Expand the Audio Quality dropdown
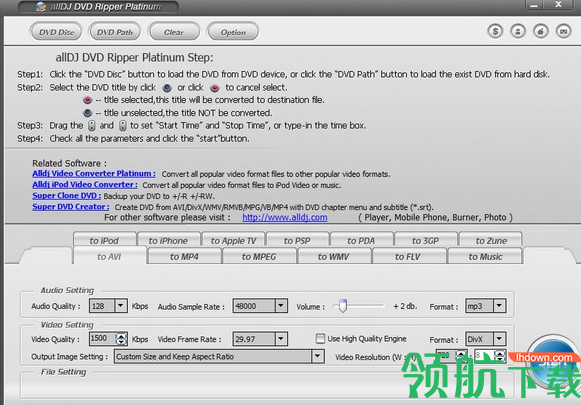Viewport: 581px width, 405px height. pos(121,306)
